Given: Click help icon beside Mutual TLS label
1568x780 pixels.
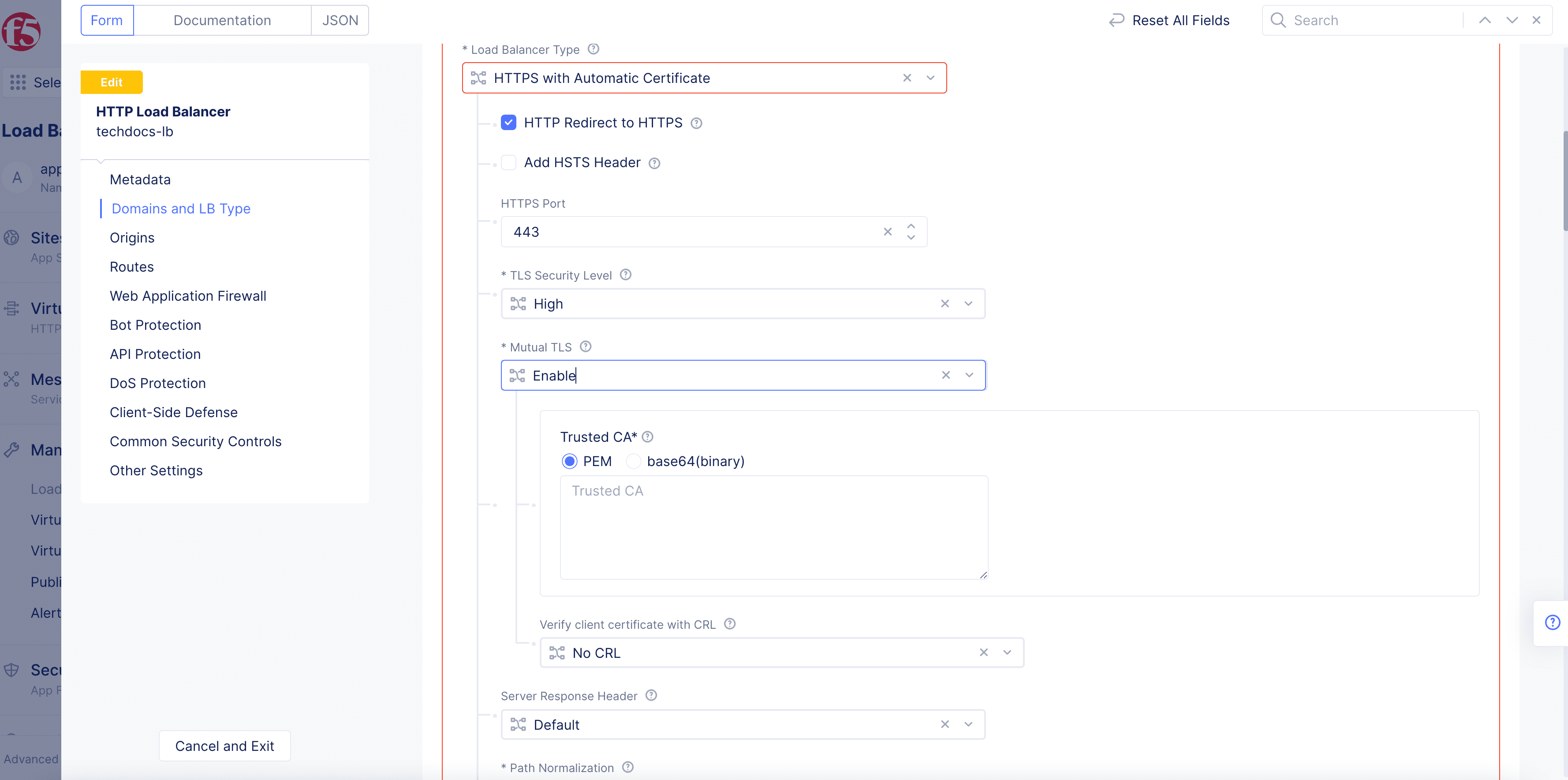Looking at the screenshot, I should [x=586, y=347].
